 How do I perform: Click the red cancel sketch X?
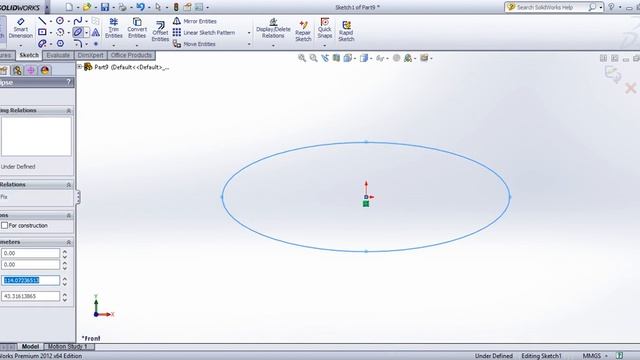pyautogui.click(x=631, y=88)
